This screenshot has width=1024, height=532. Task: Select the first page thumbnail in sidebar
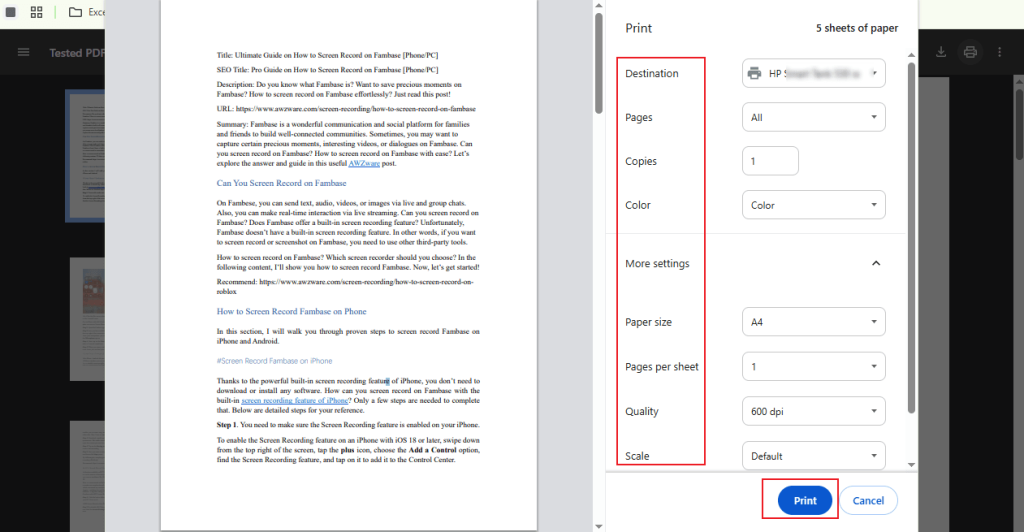86,155
